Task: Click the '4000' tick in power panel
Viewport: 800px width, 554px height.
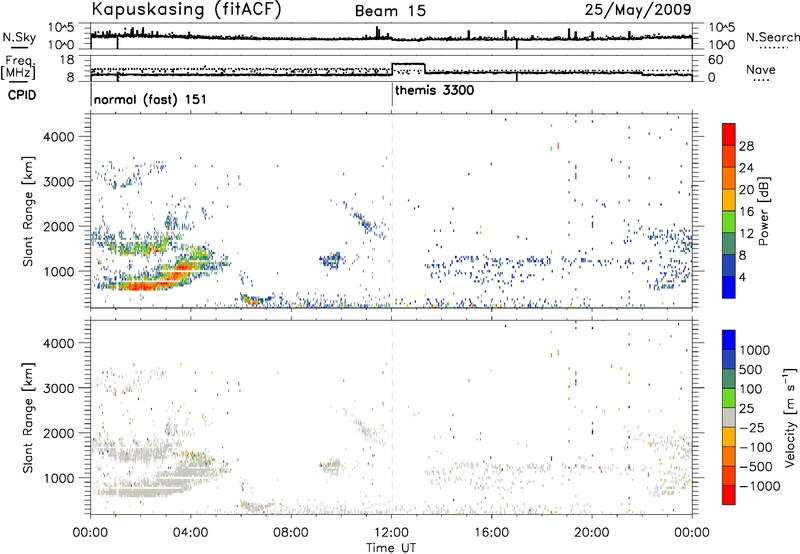Action: click(59, 137)
